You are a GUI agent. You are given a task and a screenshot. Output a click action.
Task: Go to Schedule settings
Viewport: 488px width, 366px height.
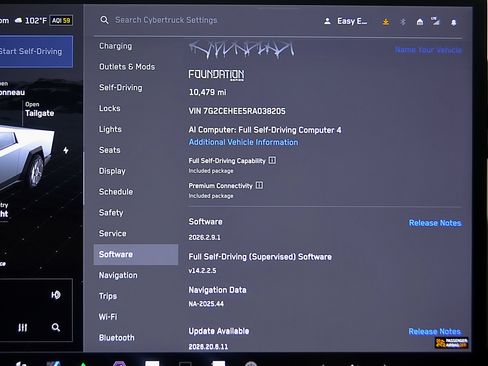pos(116,192)
